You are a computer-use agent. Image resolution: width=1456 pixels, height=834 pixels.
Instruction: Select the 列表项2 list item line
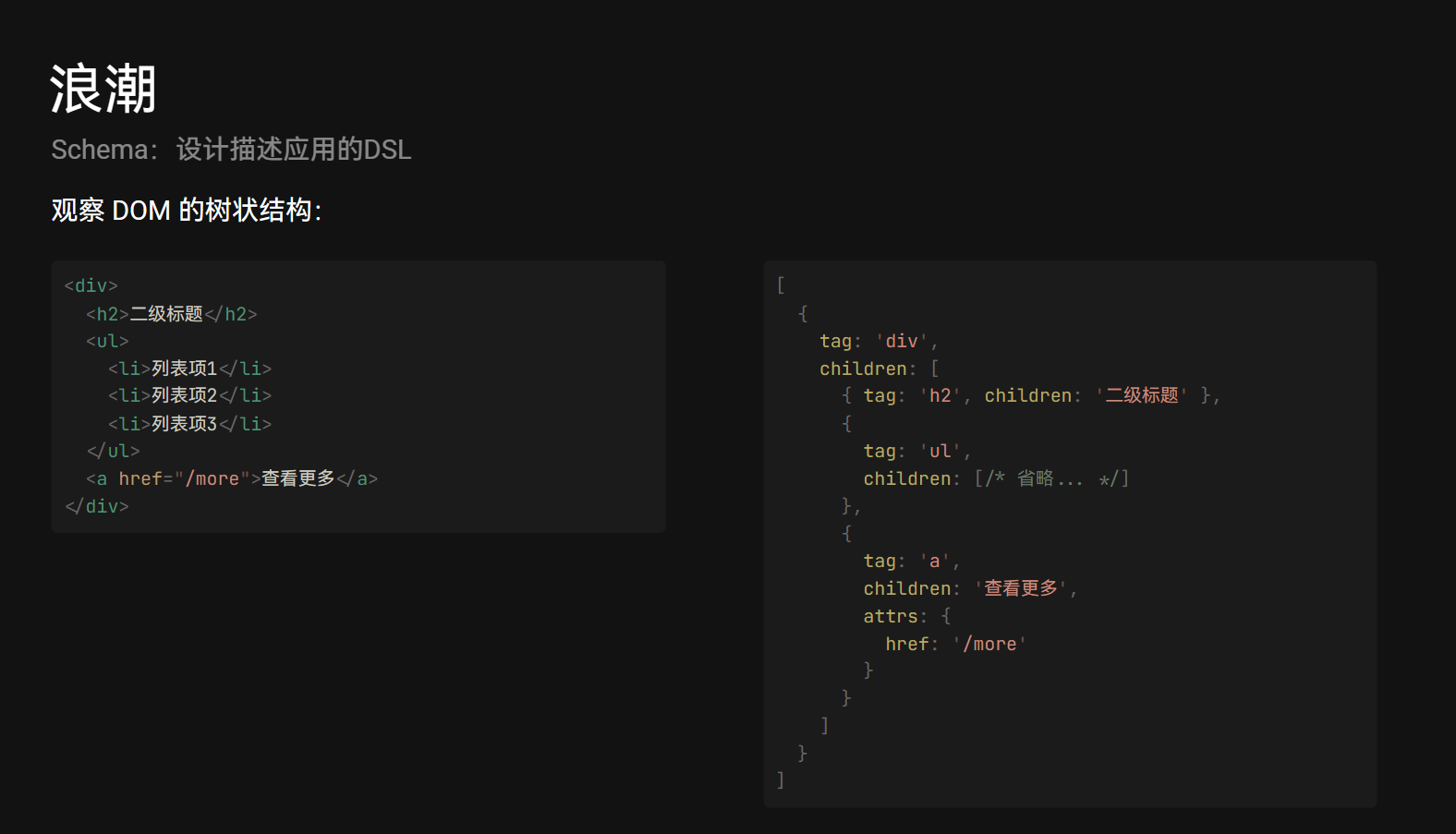pos(189,395)
